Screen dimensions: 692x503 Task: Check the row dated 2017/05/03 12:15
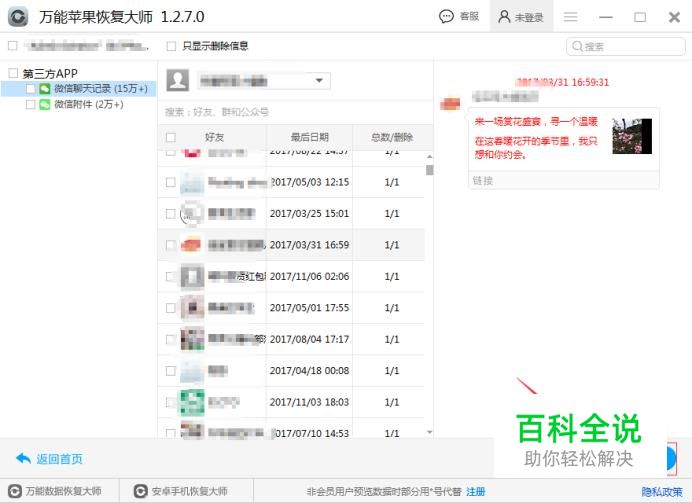(171, 182)
